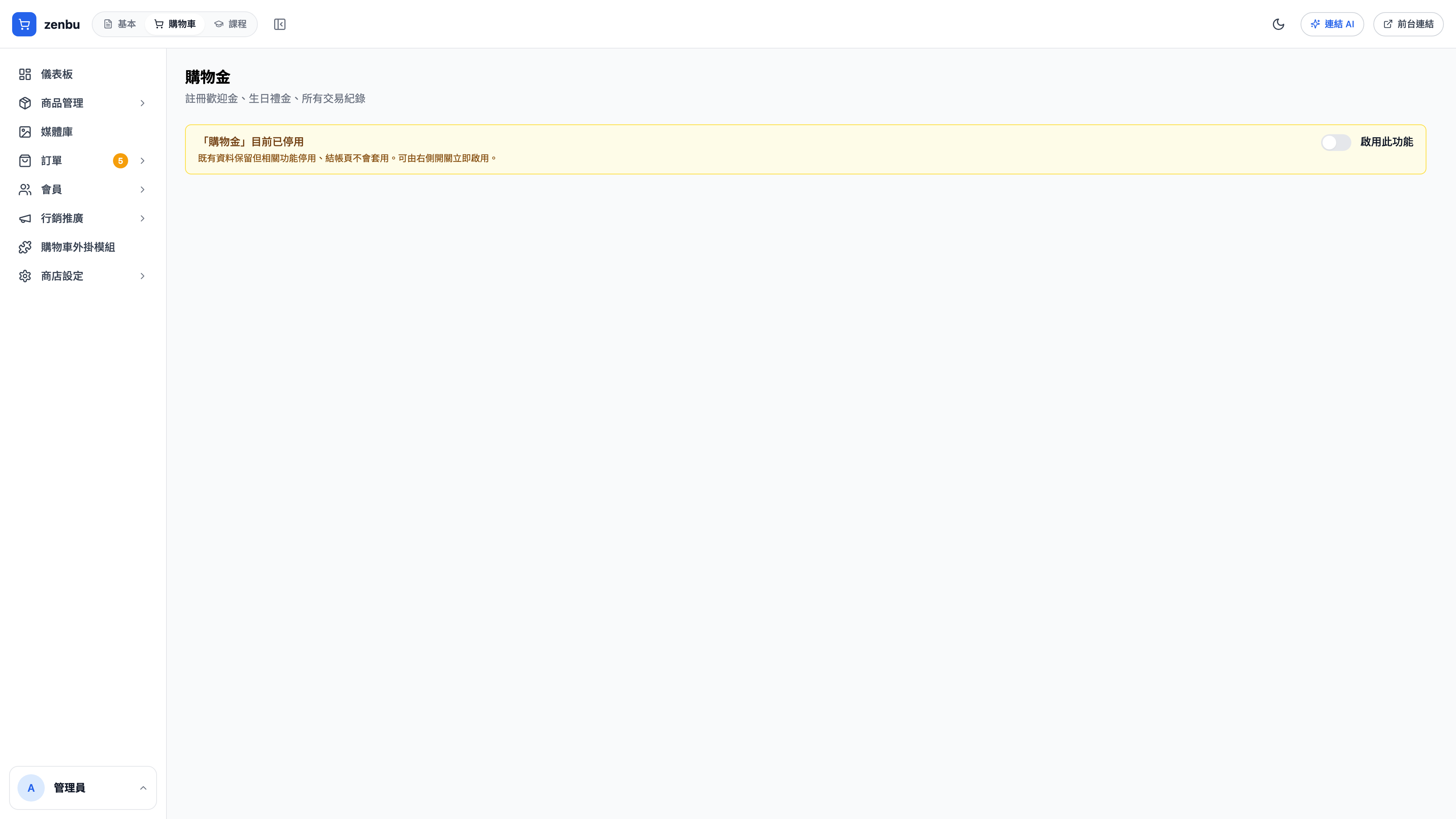The height and width of the screenshot is (819, 1456).
Task: Expand the 商店設定 submenu chevron
Action: [x=143, y=276]
